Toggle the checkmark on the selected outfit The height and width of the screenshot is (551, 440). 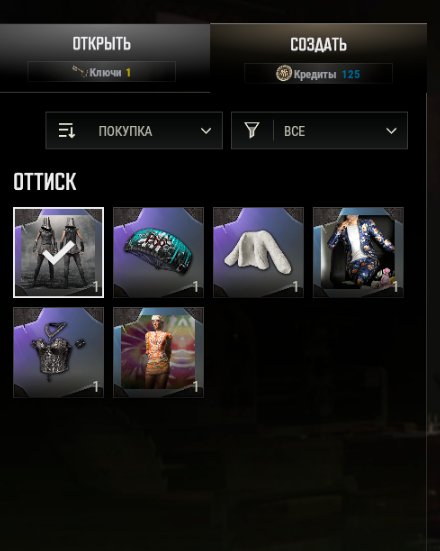point(60,253)
